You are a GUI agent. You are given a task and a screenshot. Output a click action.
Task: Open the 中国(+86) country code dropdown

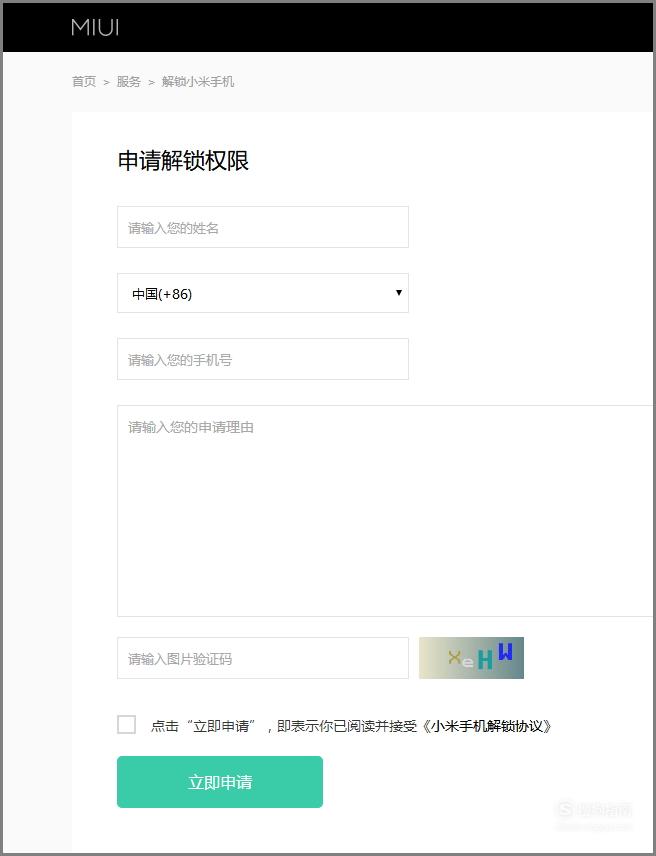(x=263, y=293)
